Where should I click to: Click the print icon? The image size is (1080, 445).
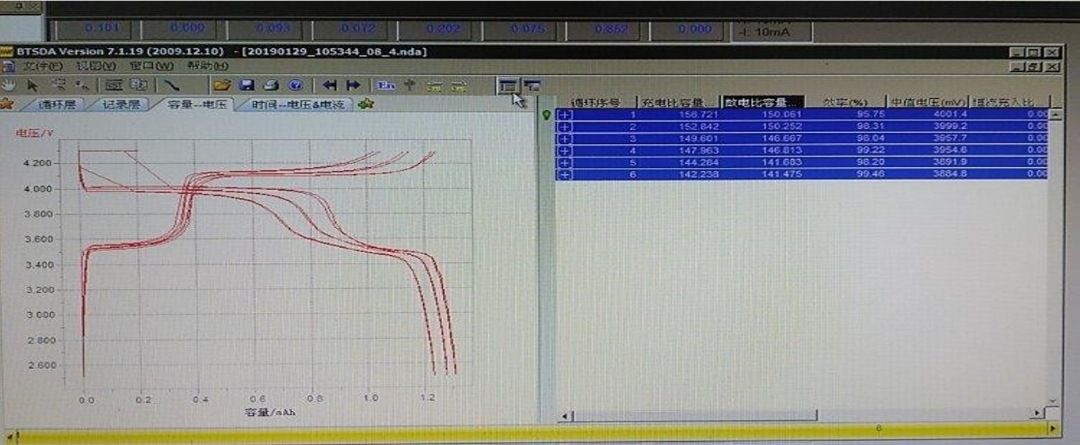(x=270, y=86)
